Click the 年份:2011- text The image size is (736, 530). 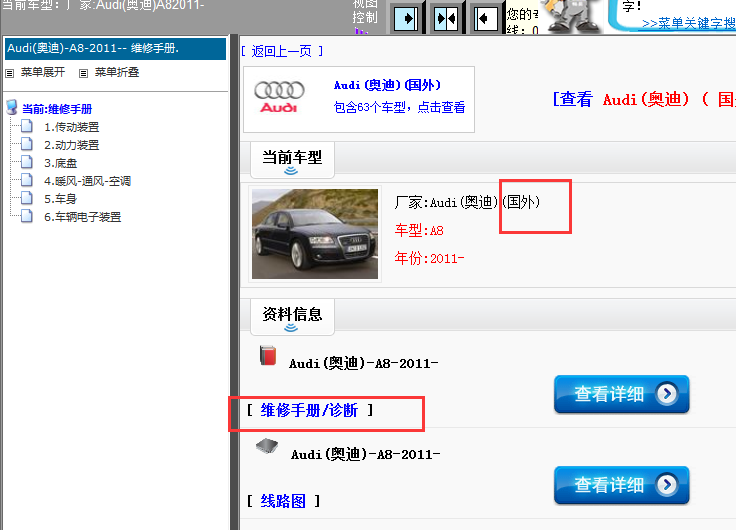point(429,258)
